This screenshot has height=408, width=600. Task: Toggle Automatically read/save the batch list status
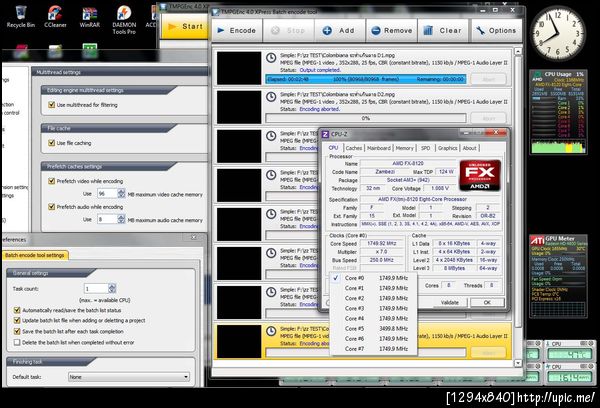coord(17,310)
